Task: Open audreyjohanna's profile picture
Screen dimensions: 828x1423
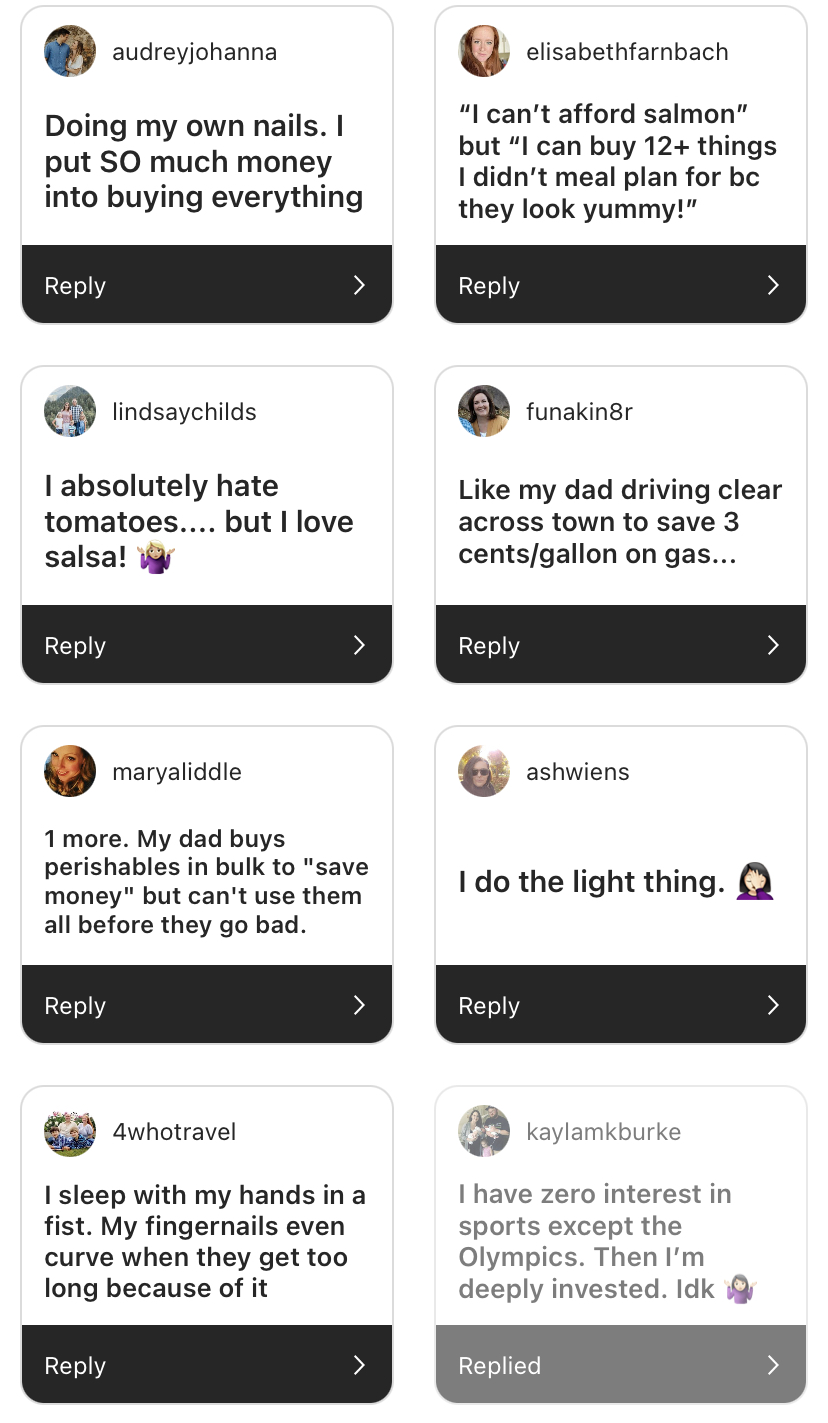Action: click(70, 52)
